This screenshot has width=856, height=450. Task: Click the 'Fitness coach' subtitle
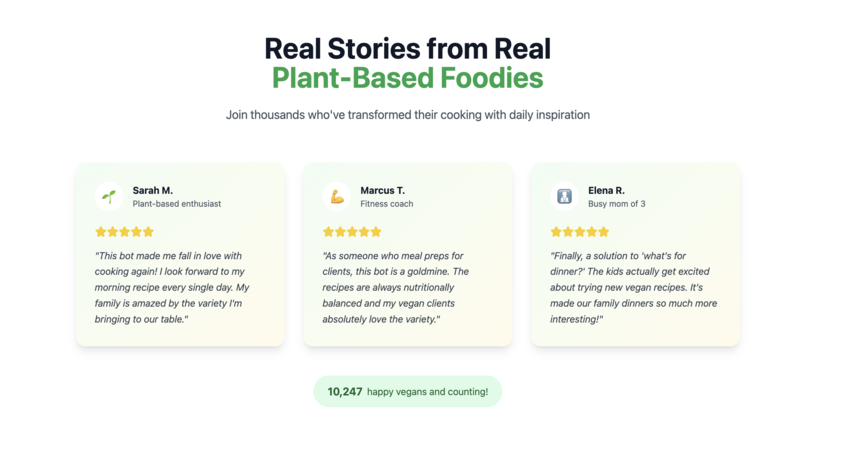click(x=387, y=204)
